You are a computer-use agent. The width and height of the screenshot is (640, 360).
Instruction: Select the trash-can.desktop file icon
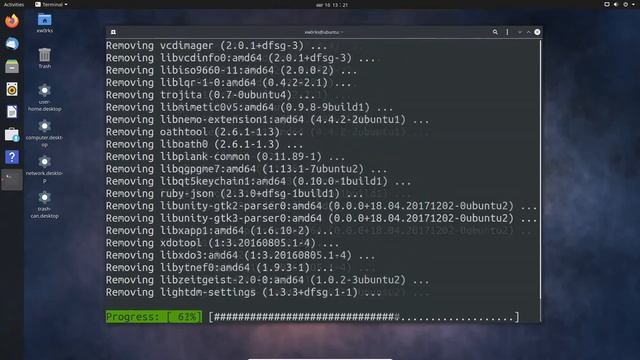point(44,204)
